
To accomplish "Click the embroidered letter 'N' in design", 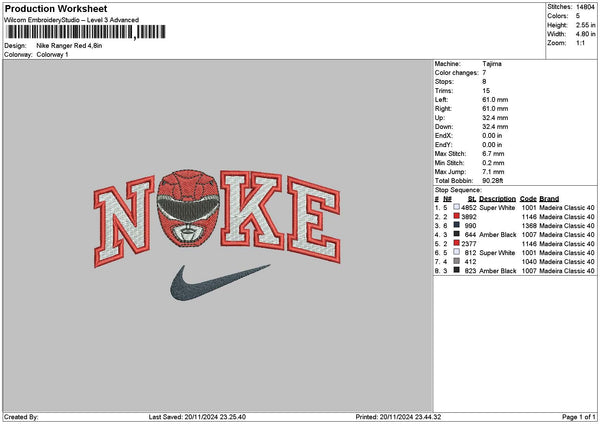I will (123, 222).
